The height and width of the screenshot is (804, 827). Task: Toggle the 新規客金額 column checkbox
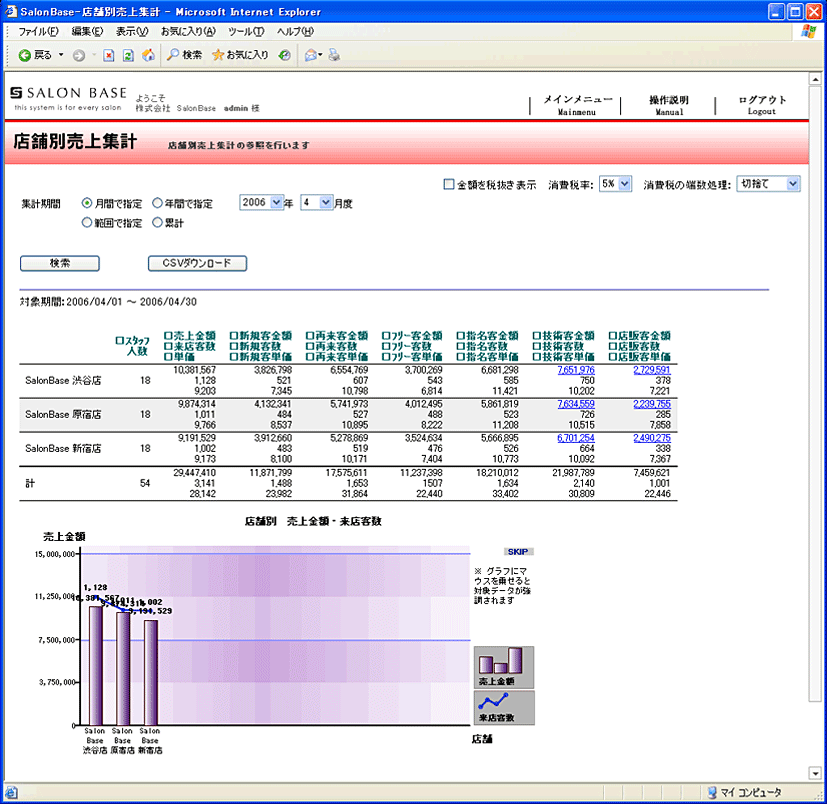point(234,336)
